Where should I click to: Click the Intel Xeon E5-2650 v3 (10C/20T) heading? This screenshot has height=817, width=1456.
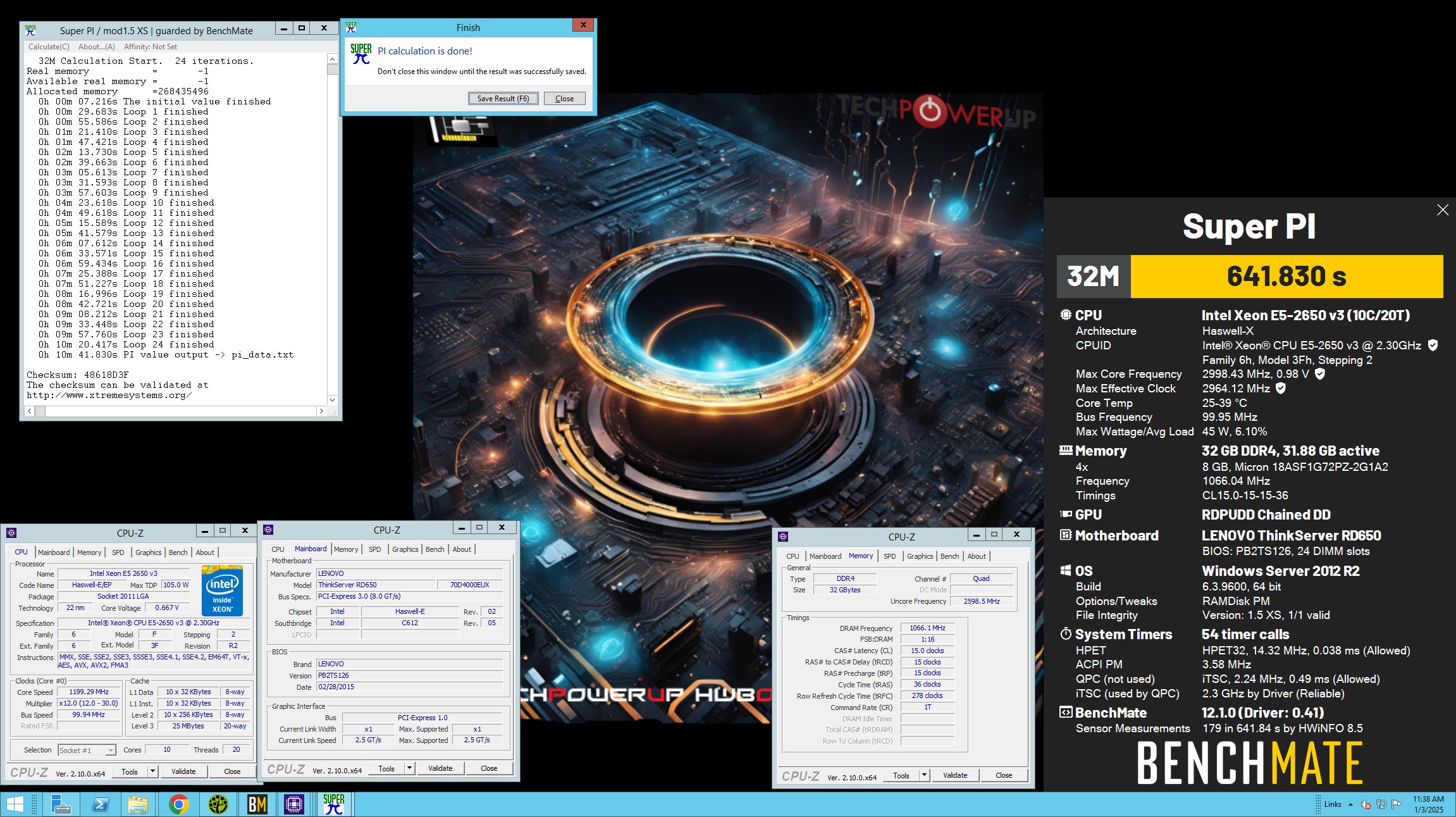pyautogui.click(x=1305, y=315)
